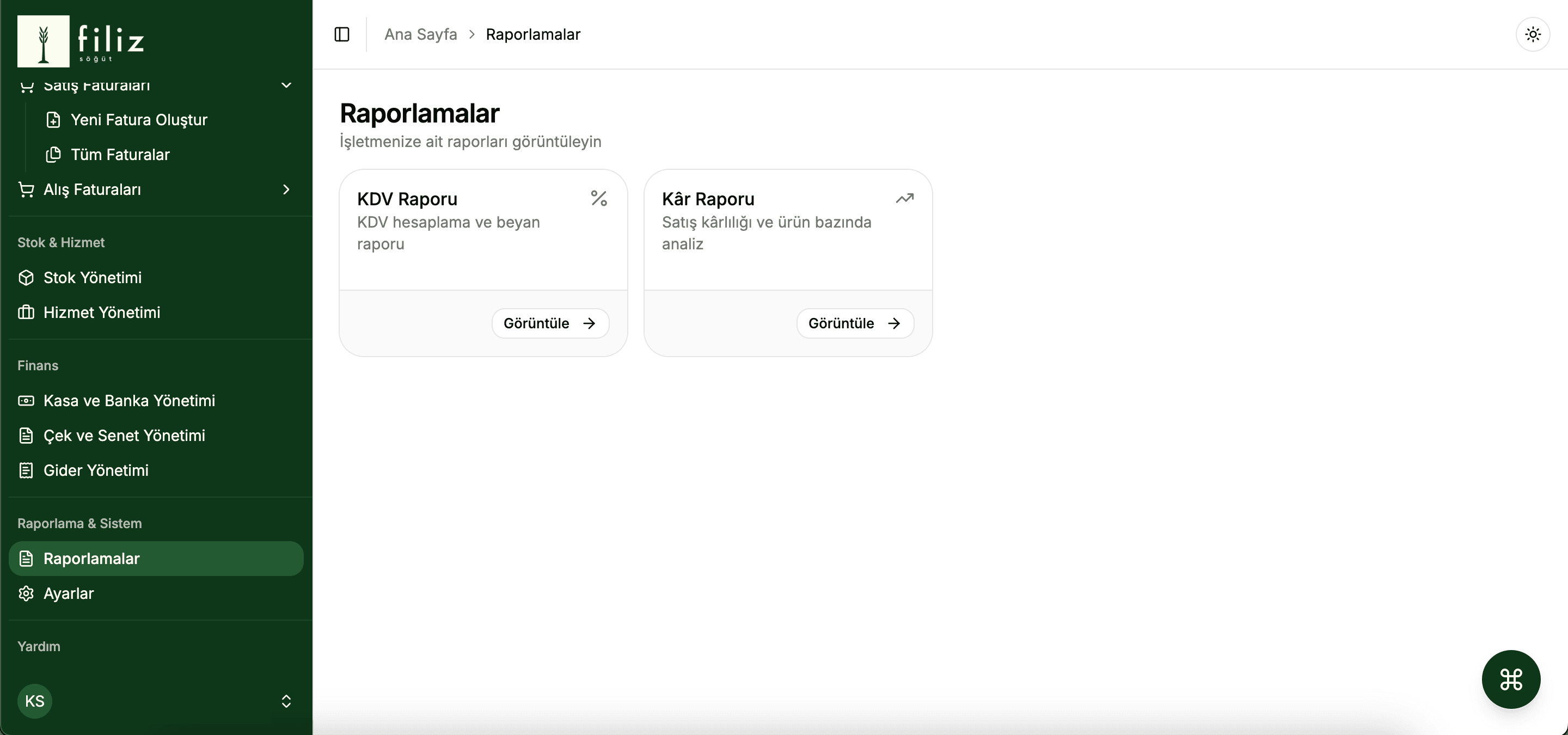Click the Raporlama & Sistem section label
1568x735 pixels.
79,523
